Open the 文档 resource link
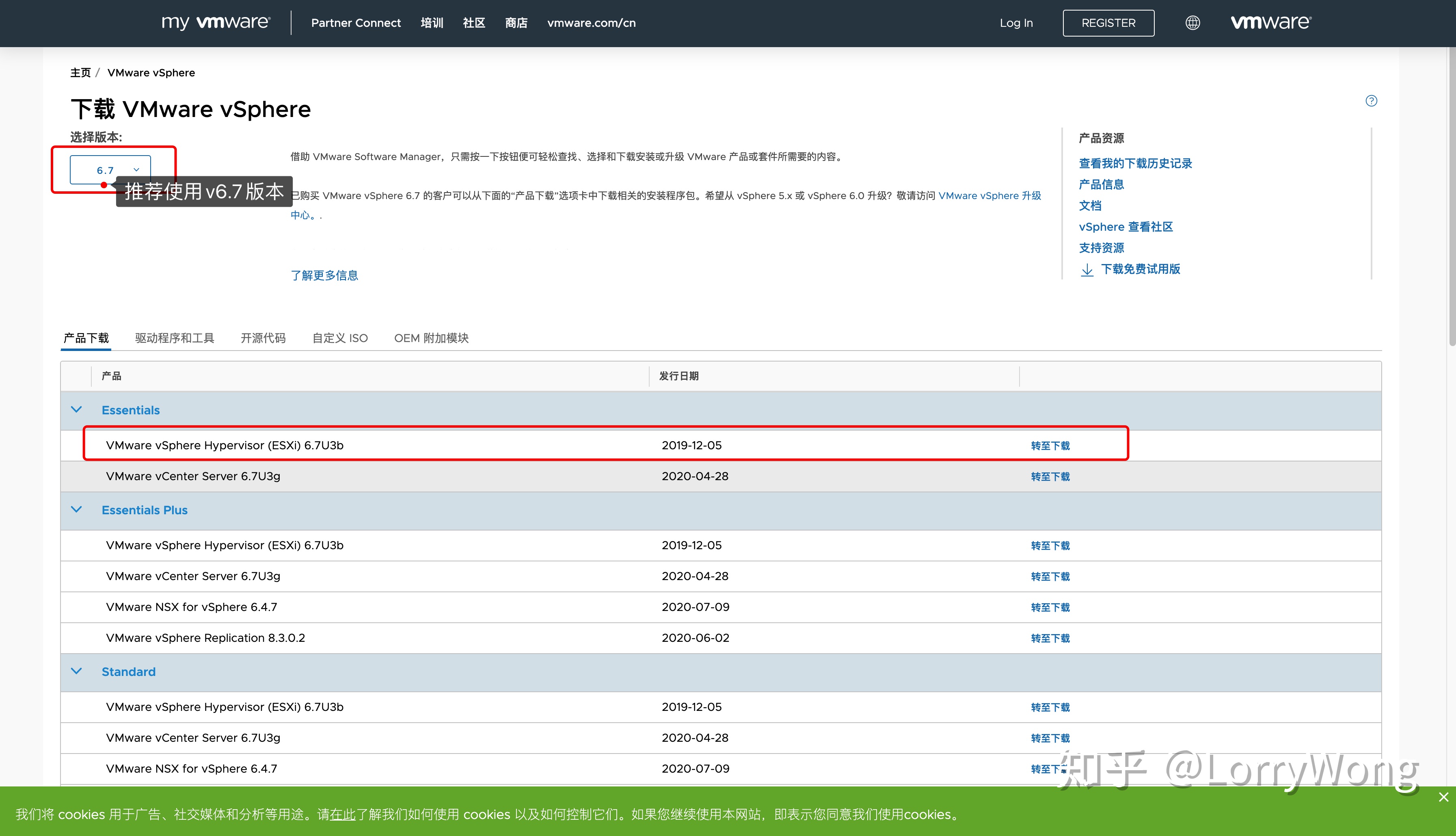1456x836 pixels. 1090,206
